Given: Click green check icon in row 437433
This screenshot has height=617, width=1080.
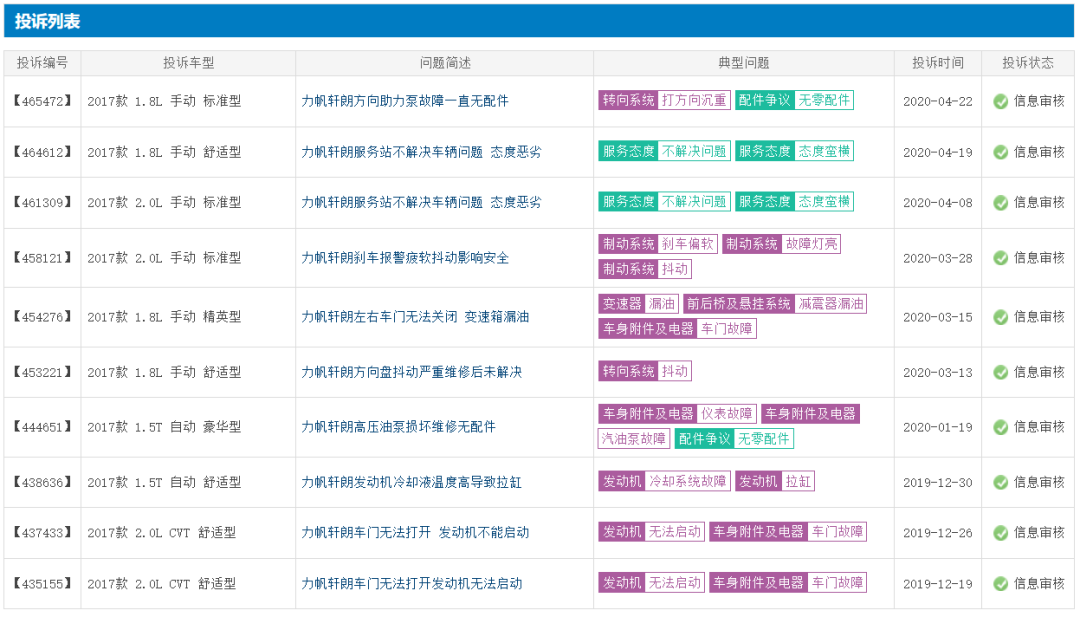Looking at the screenshot, I should tap(1001, 533).
